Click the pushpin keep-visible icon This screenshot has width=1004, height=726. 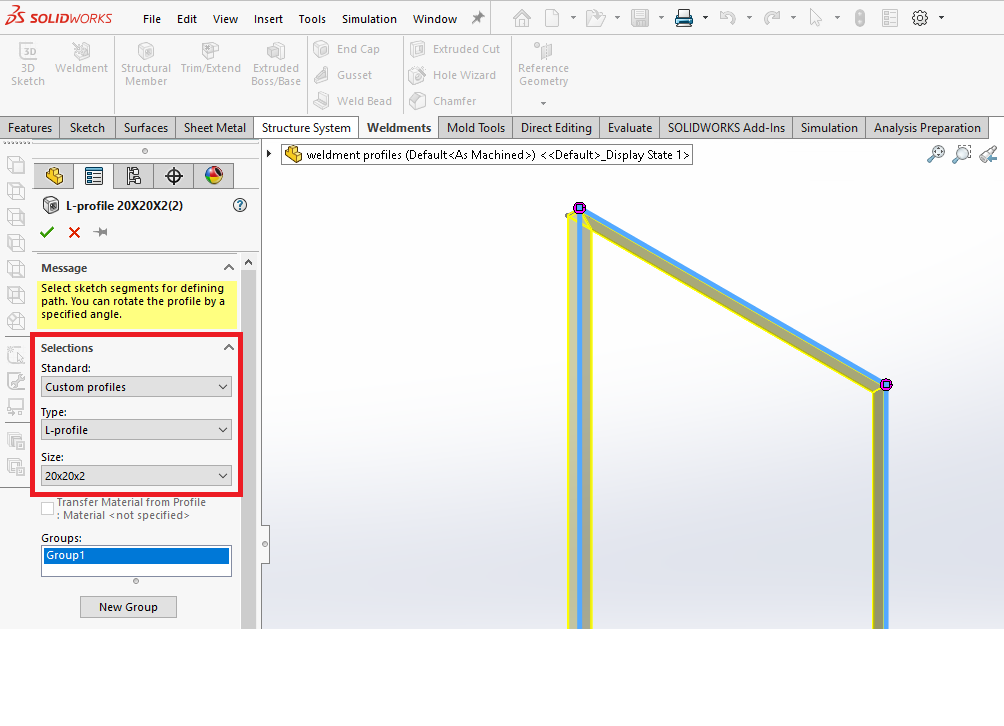tap(100, 232)
